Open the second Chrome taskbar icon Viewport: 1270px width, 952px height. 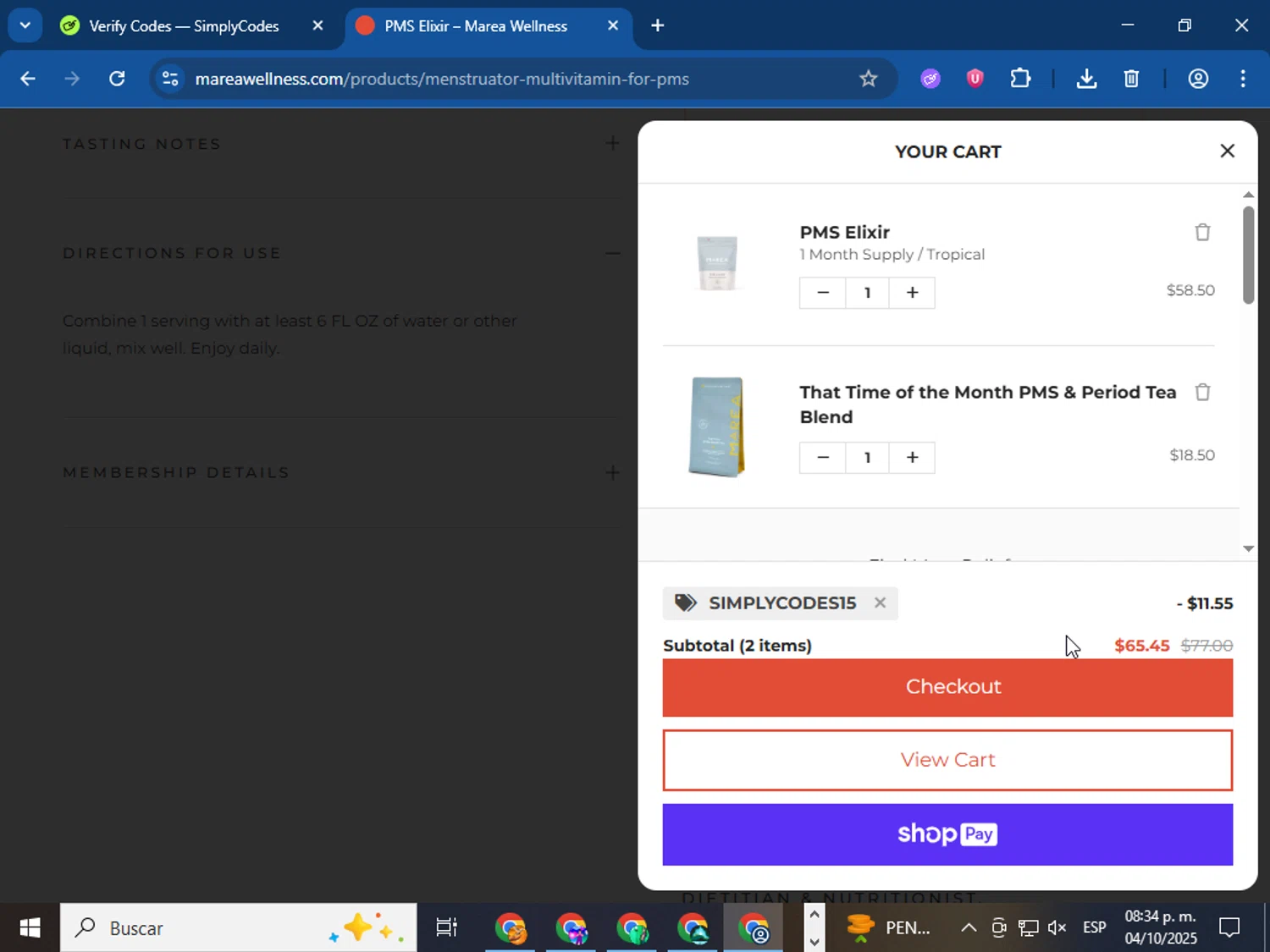pyautogui.click(x=571, y=928)
